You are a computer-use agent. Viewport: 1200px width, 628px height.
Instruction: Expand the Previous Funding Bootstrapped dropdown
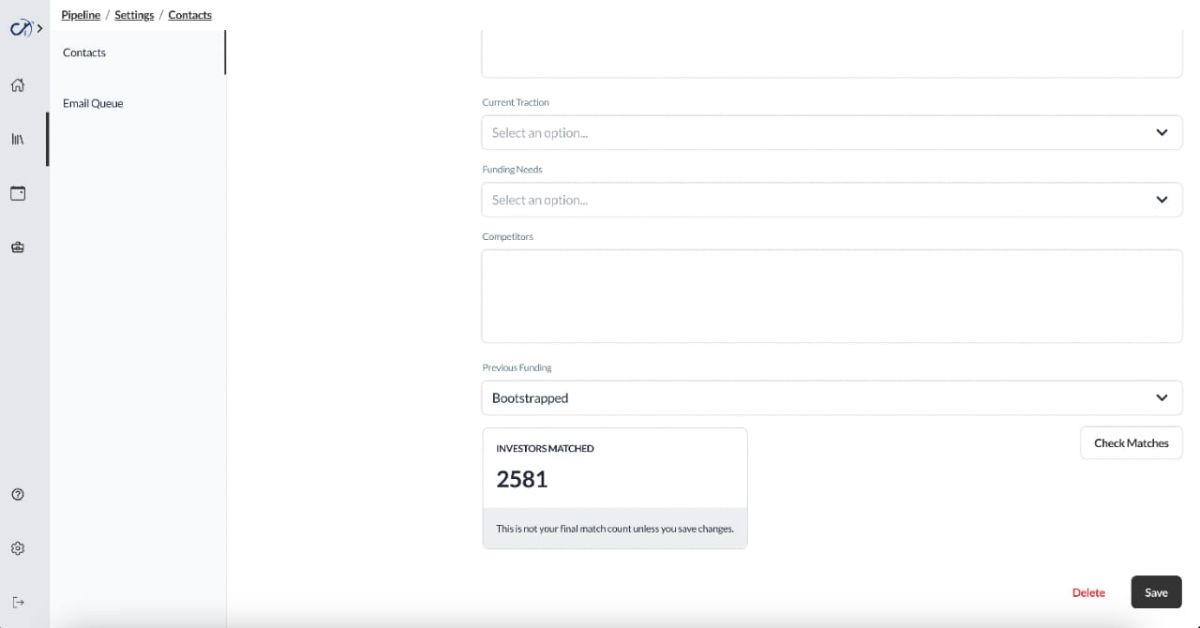[x=832, y=397]
